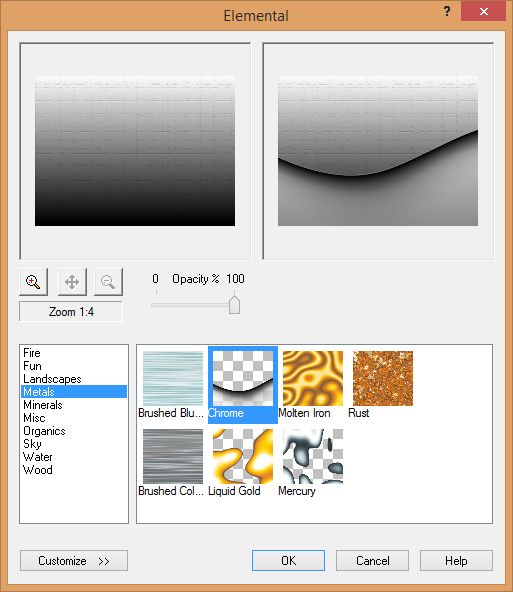Click the Cancel button
This screenshot has width=513, height=592.
pyautogui.click(x=372, y=561)
